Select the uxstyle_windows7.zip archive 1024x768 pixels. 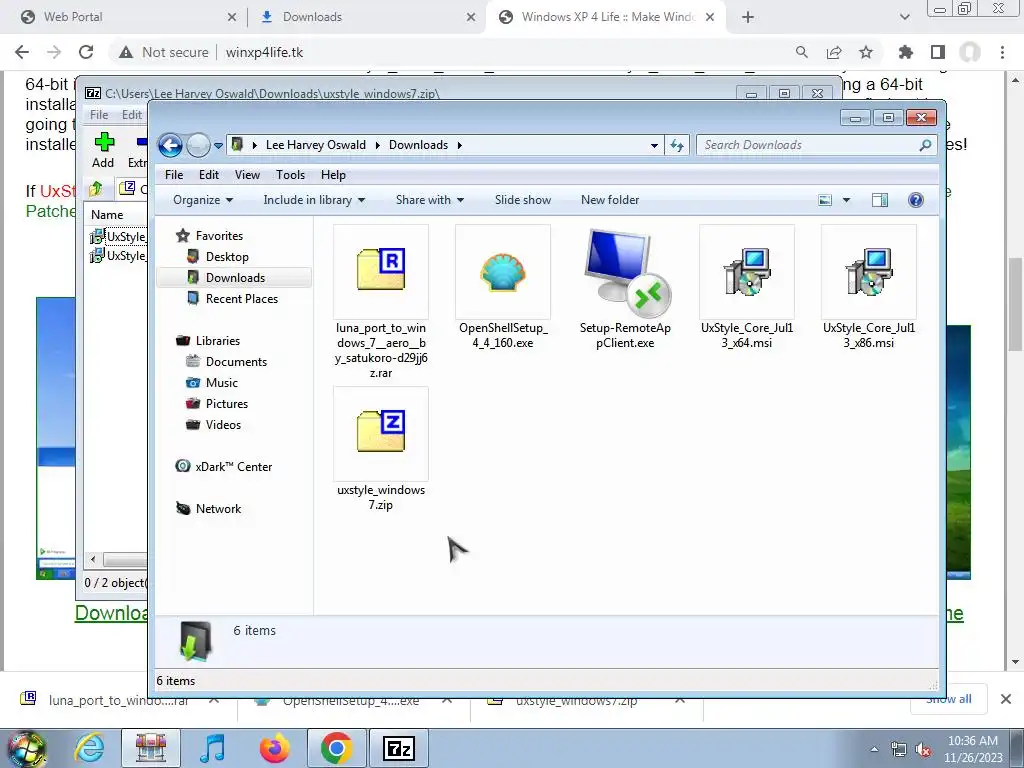point(381,449)
